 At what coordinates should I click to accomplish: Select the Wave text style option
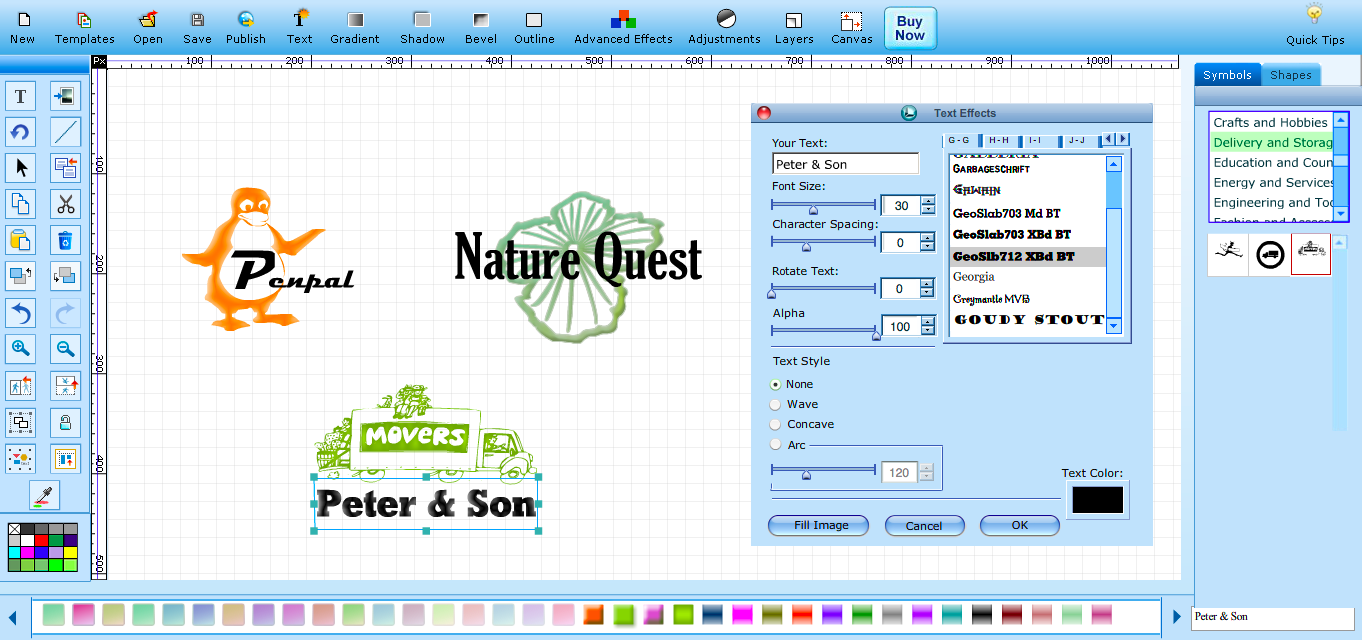tap(776, 405)
